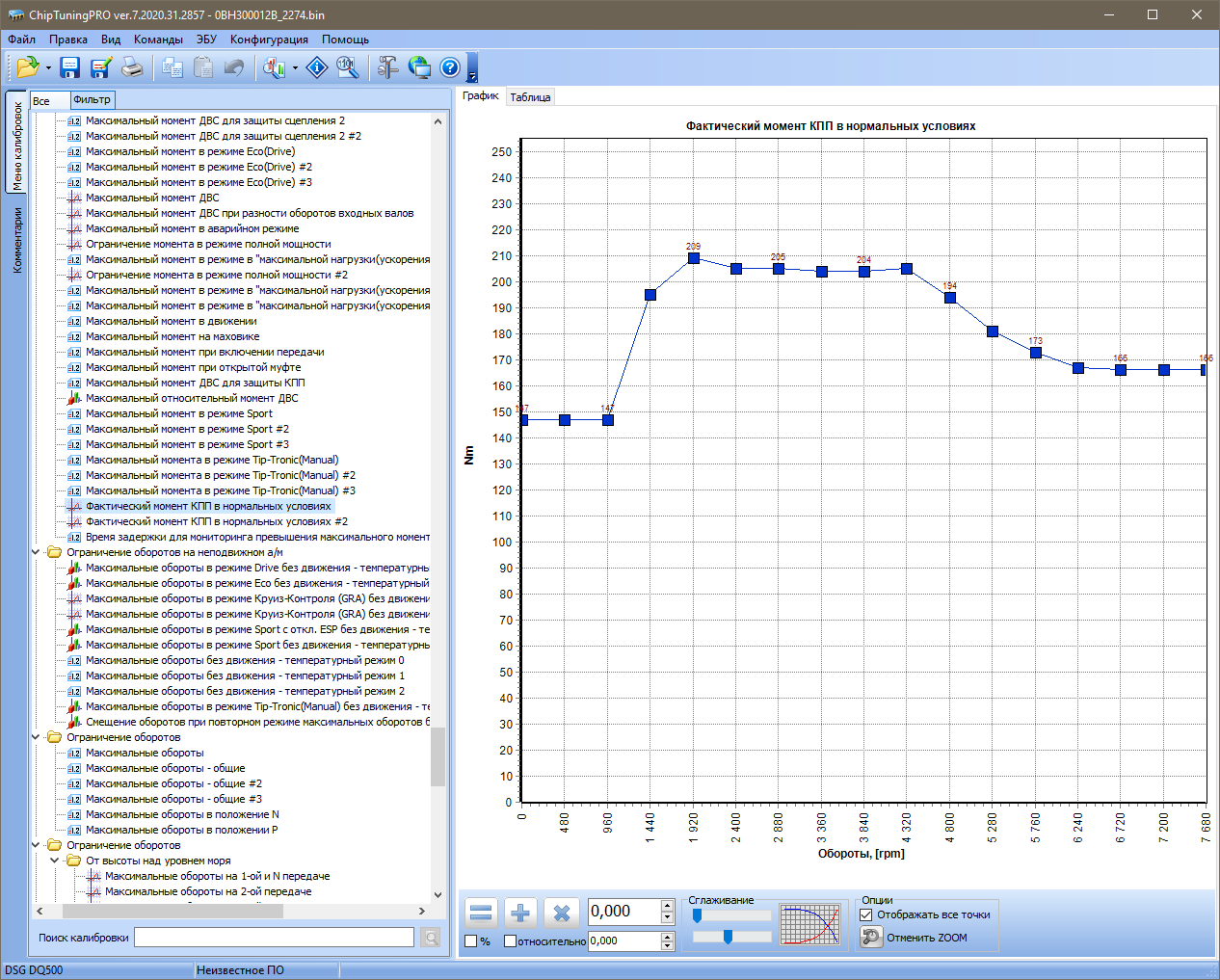Open the Конфигурация menu

pos(269,40)
